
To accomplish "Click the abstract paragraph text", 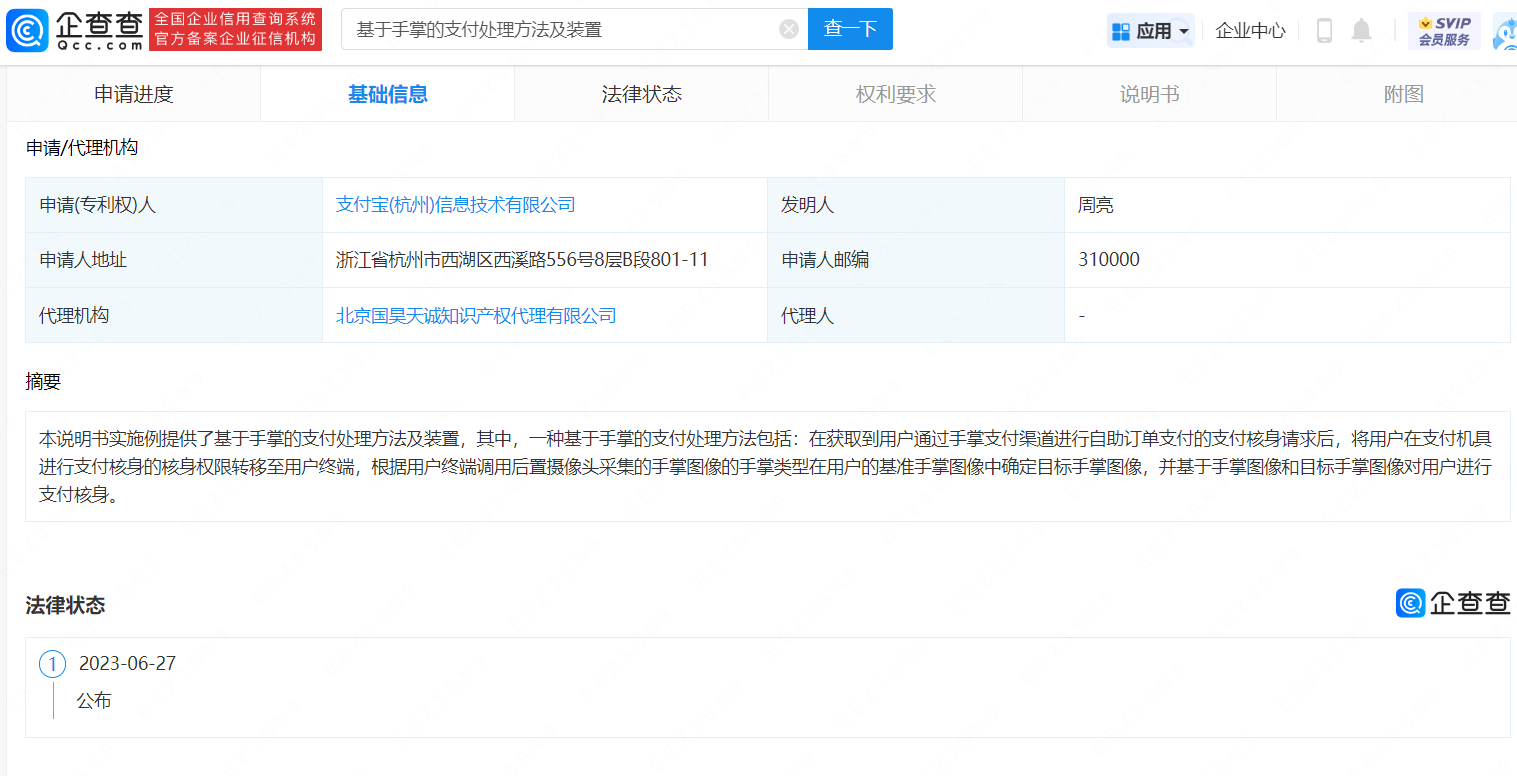I will click(767, 466).
